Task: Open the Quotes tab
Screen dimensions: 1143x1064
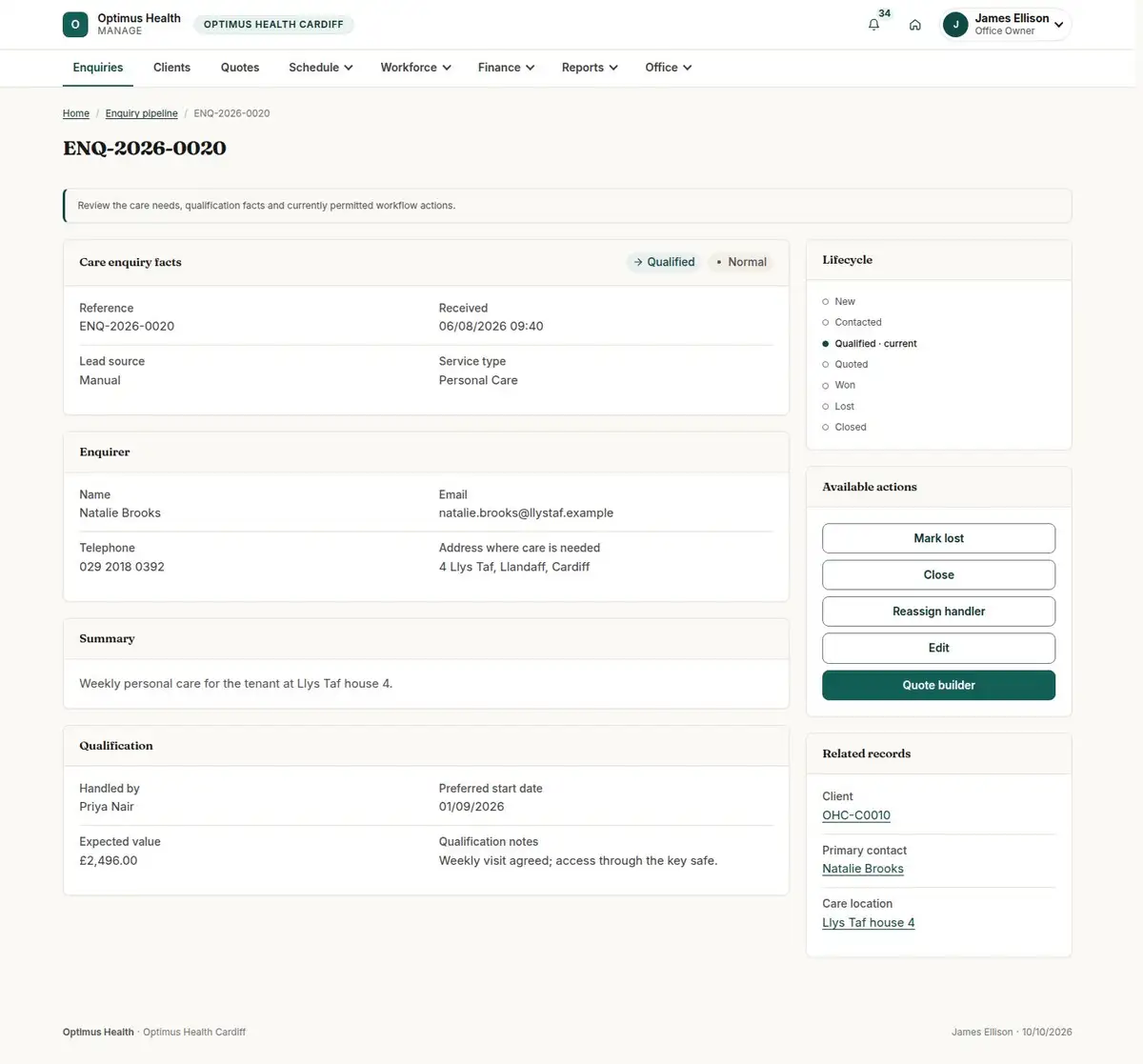Action: 240,68
